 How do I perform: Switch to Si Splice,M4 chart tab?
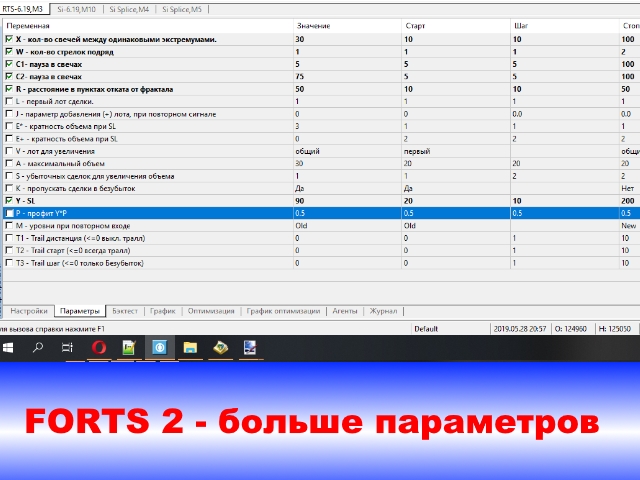pos(129,9)
